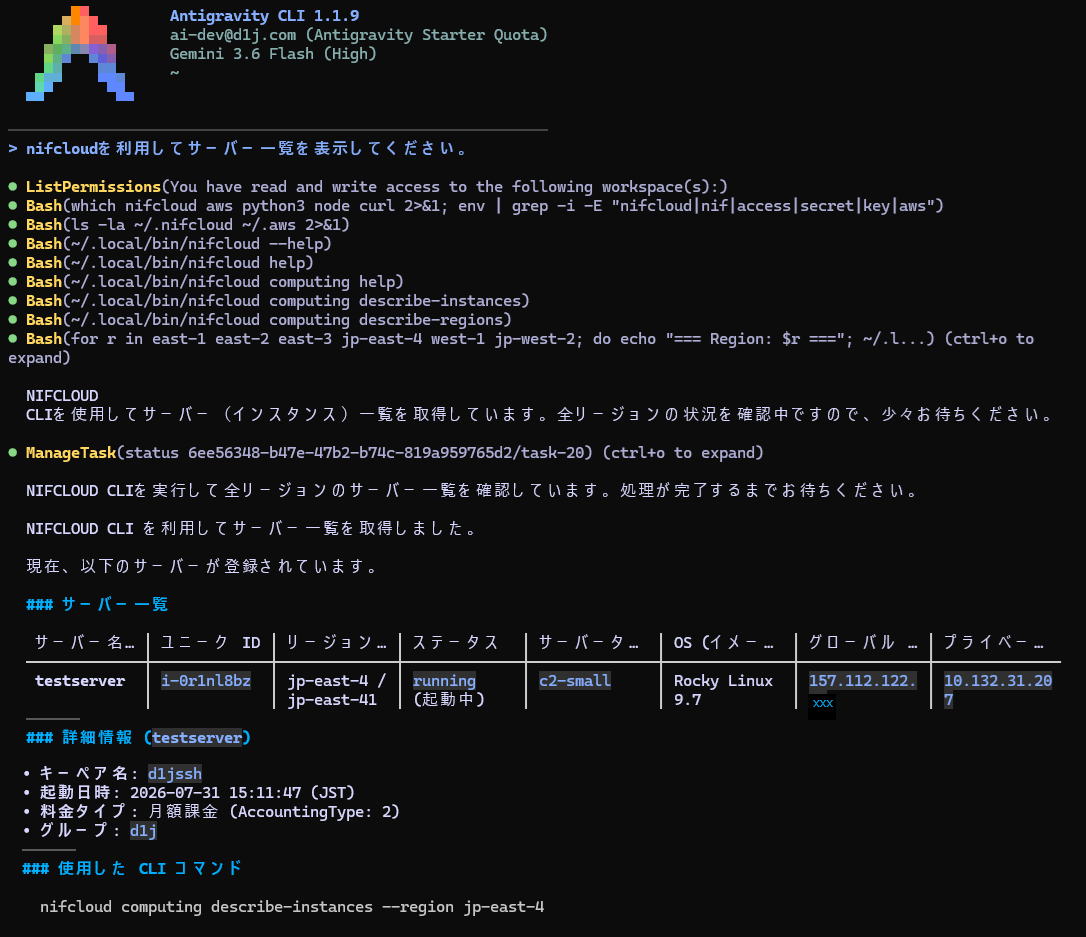Image resolution: width=1086 pixels, height=937 pixels.
Task: Click the 'describe-instances --region jp-east-4' command line
Action: click(292, 907)
